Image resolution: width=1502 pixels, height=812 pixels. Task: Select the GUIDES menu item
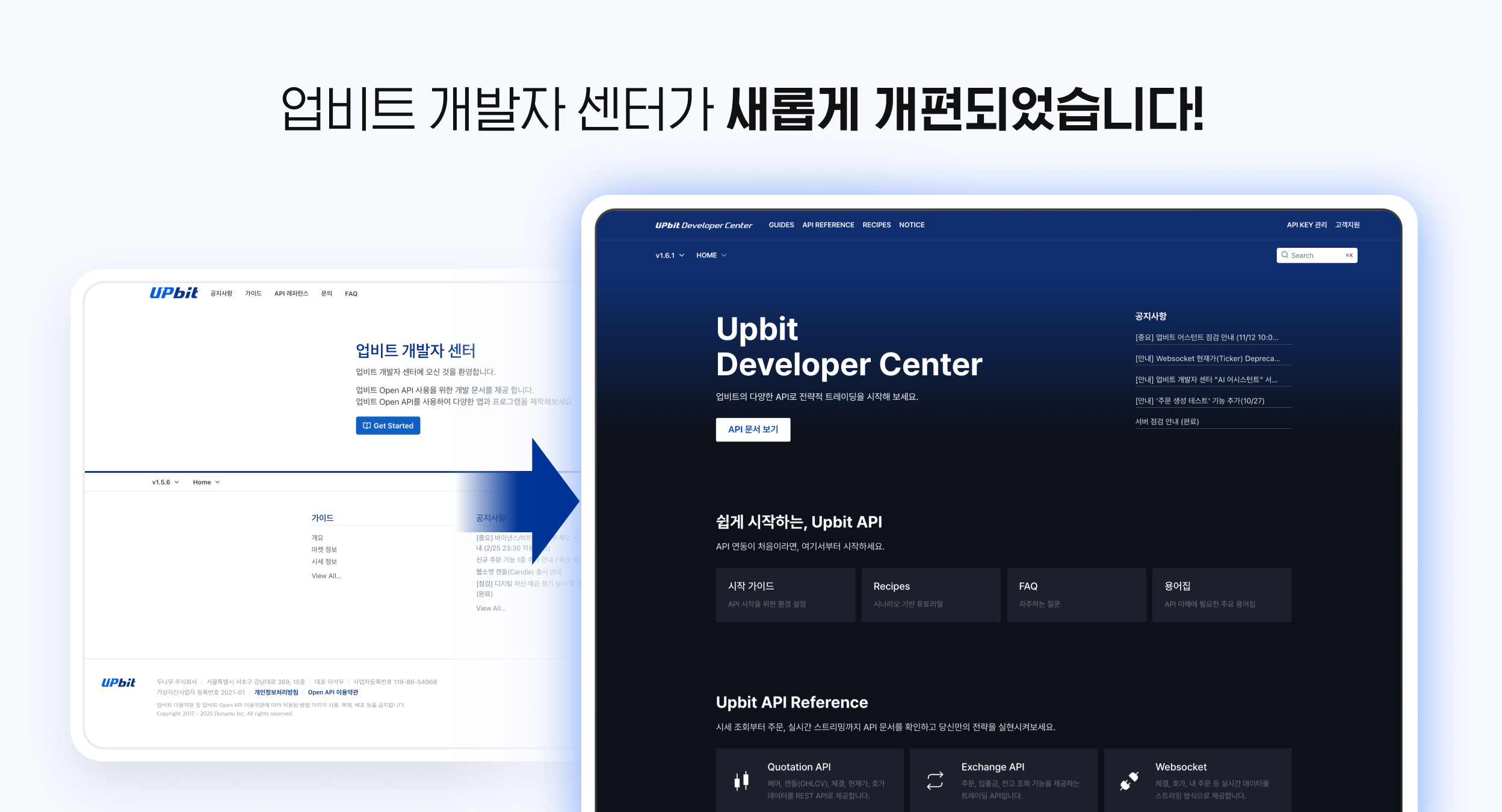(x=780, y=225)
